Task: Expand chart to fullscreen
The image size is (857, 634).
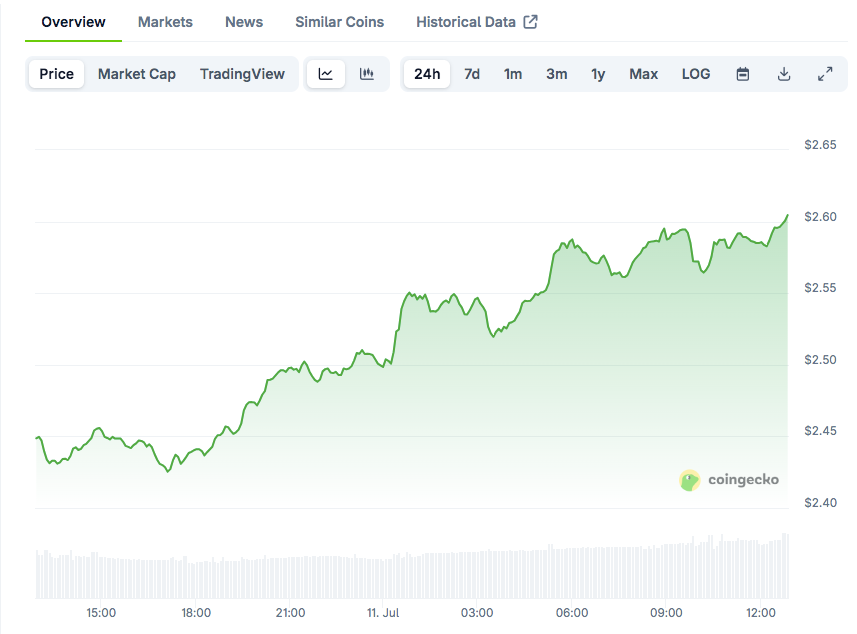Action: pyautogui.click(x=825, y=74)
